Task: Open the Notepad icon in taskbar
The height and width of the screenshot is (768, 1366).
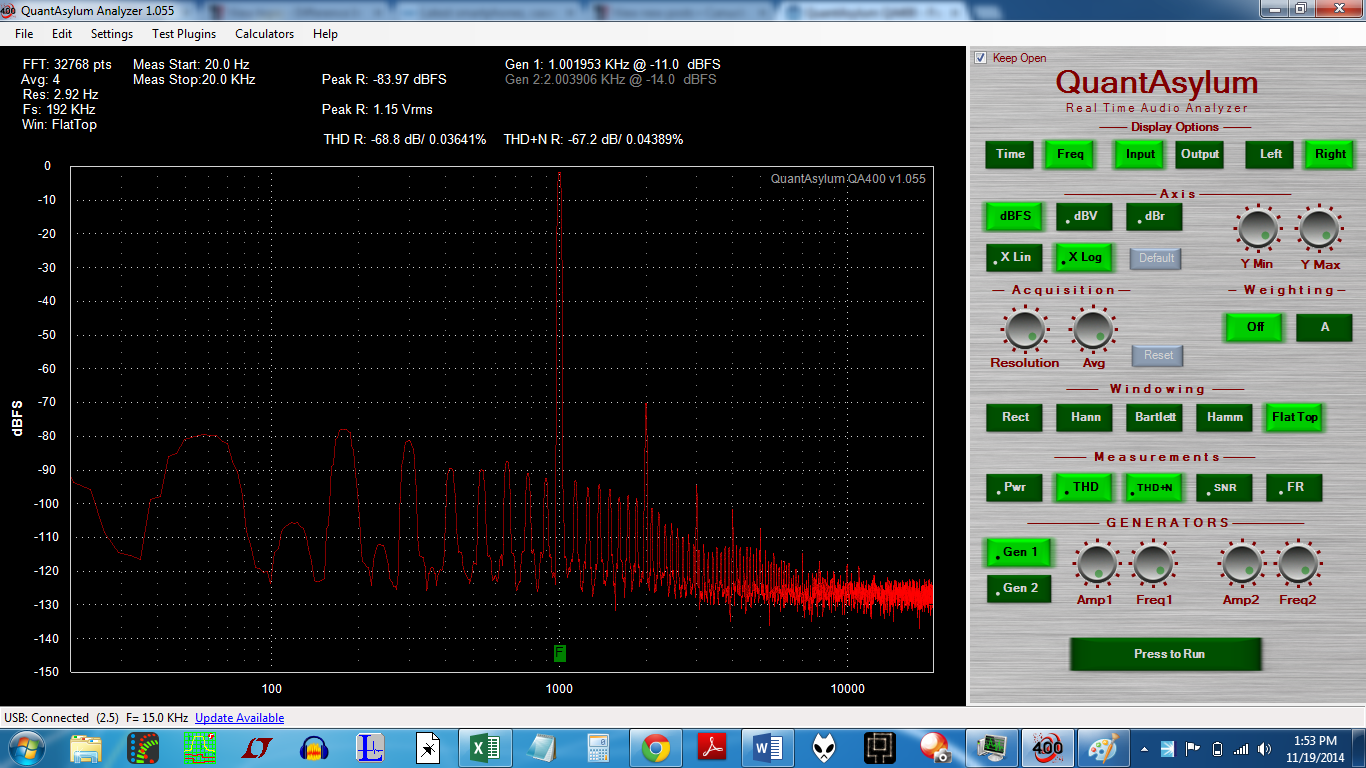Action: (x=542, y=748)
